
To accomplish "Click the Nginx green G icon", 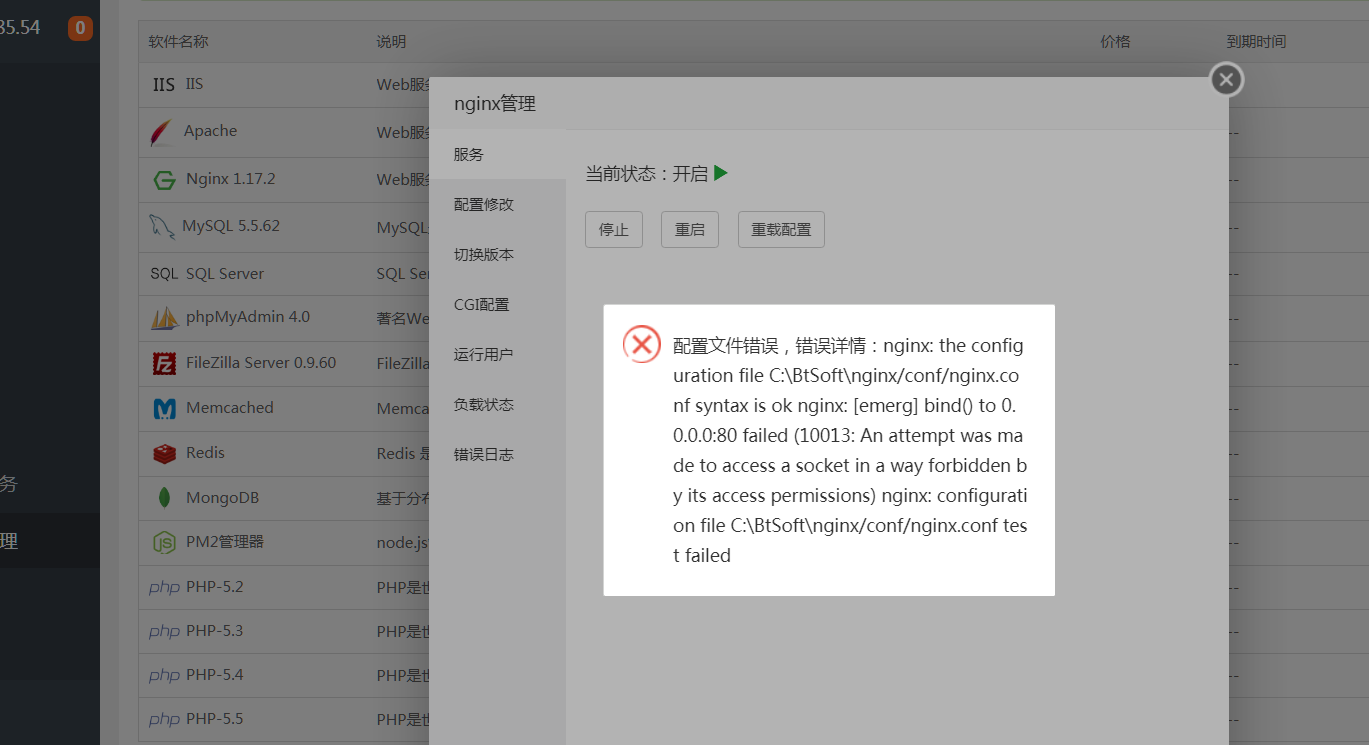I will (x=164, y=180).
